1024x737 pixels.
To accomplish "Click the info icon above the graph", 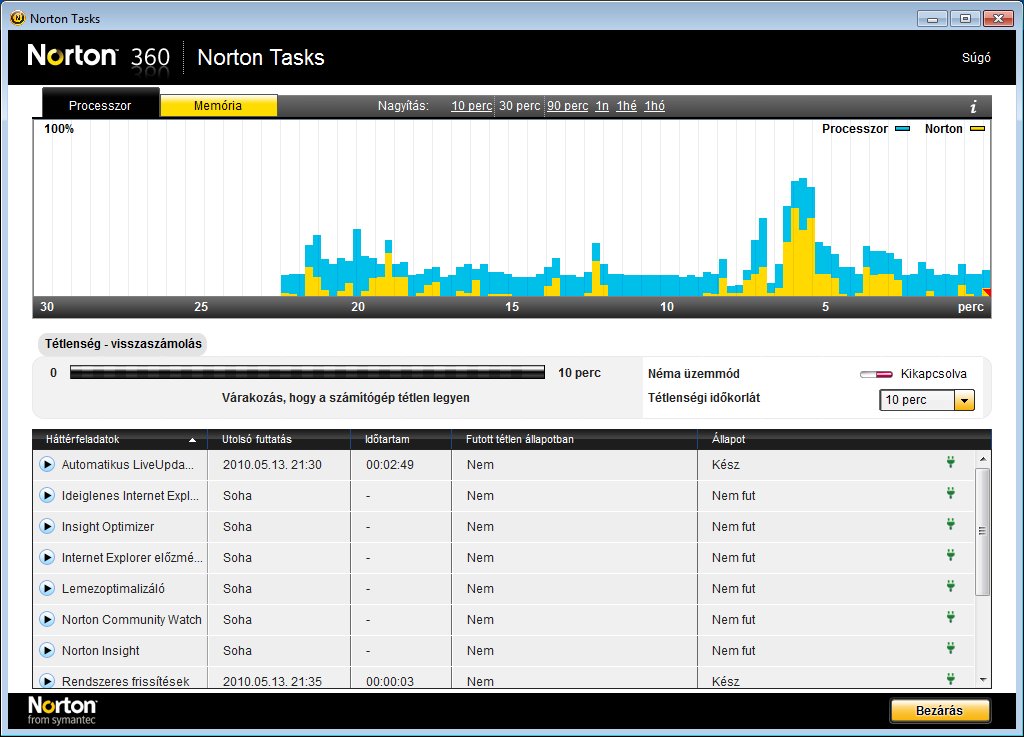I will tap(973, 107).
